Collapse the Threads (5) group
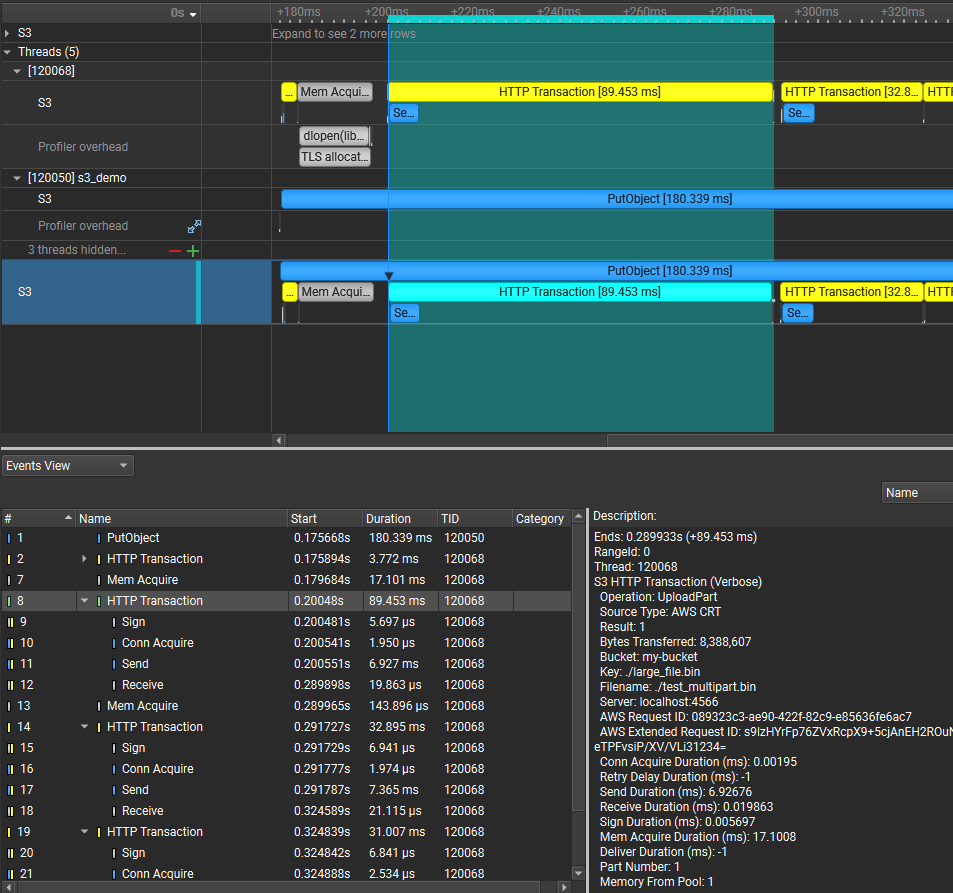The height and width of the screenshot is (893, 953). 9,51
